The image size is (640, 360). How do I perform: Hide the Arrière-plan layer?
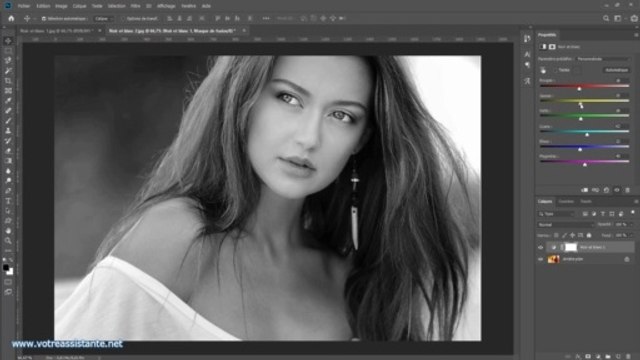pyautogui.click(x=540, y=259)
